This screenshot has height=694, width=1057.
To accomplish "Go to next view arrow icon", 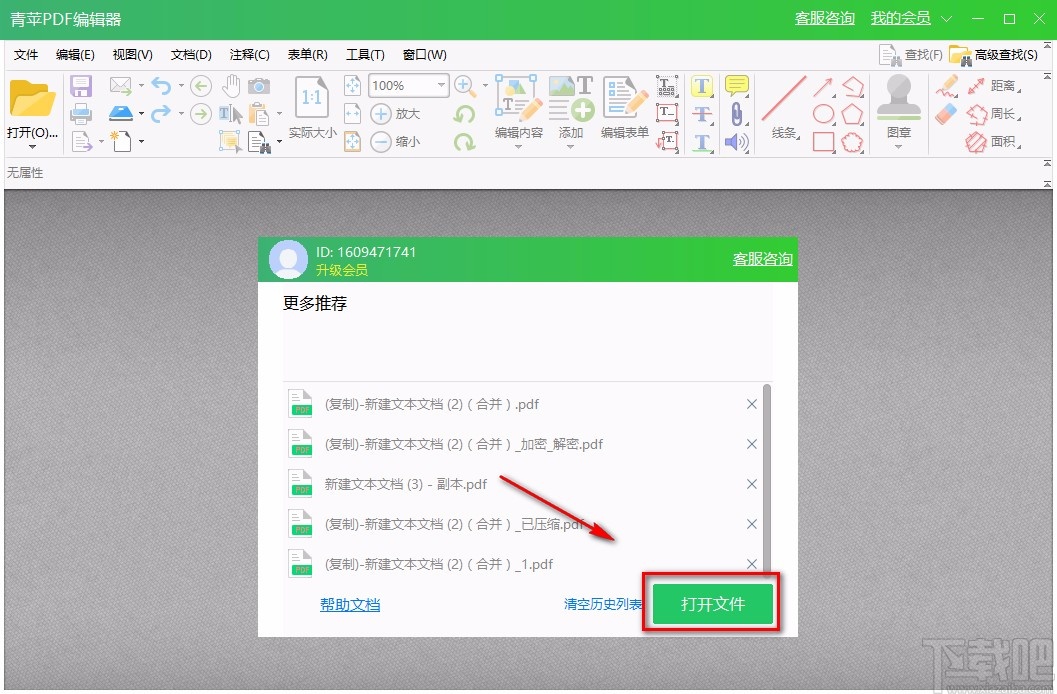I will click(x=201, y=114).
